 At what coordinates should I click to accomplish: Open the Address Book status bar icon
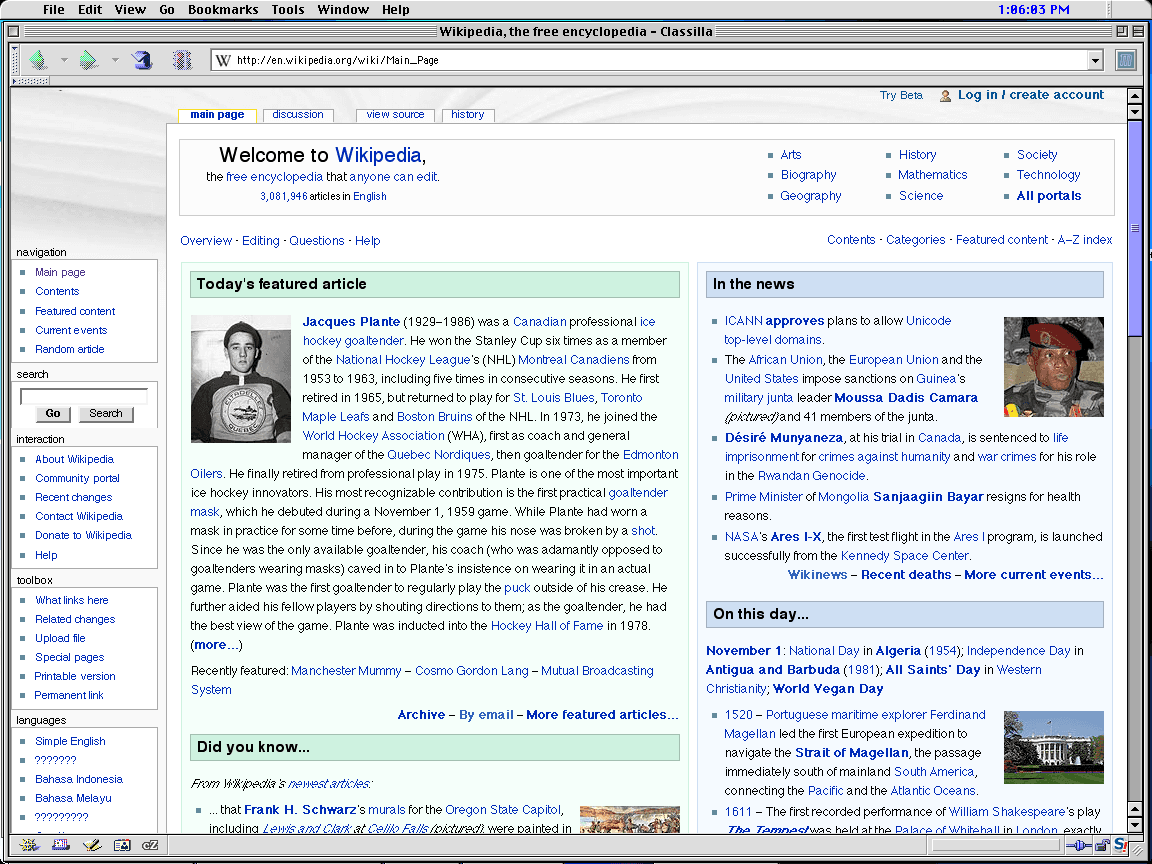[123, 845]
